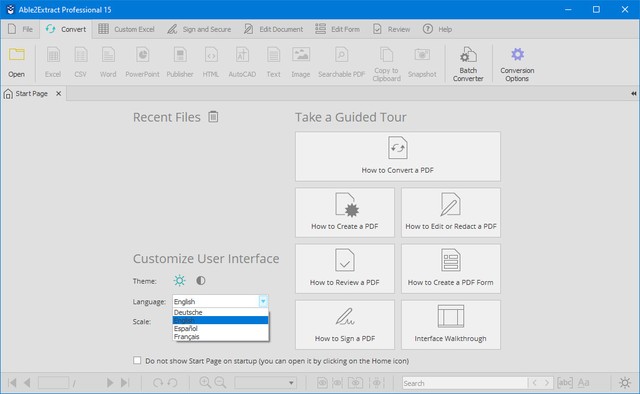Open the Help tab
Viewport: 640px width, 394px height.
[x=438, y=29]
